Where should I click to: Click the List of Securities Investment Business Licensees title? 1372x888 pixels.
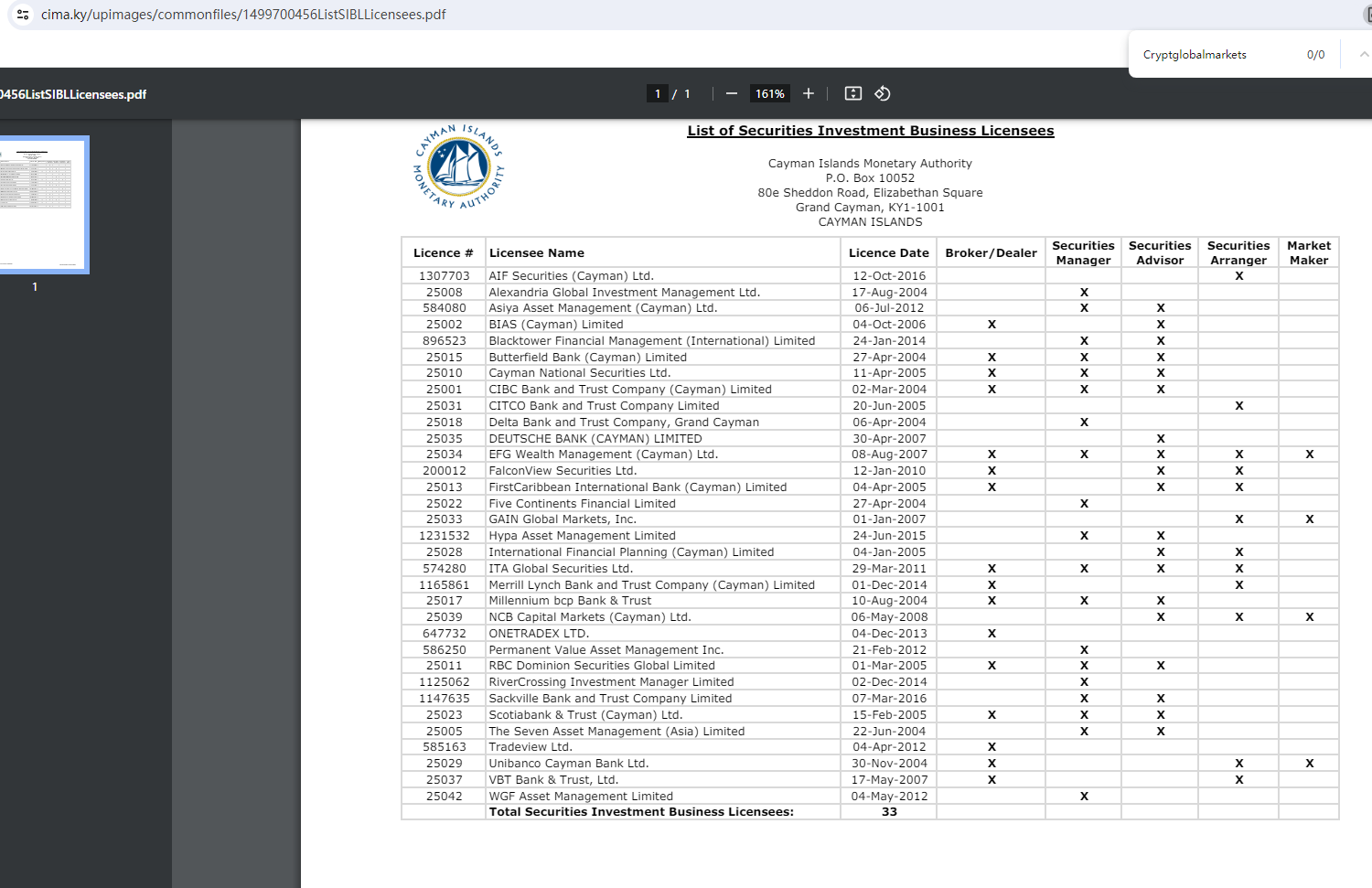tap(870, 131)
